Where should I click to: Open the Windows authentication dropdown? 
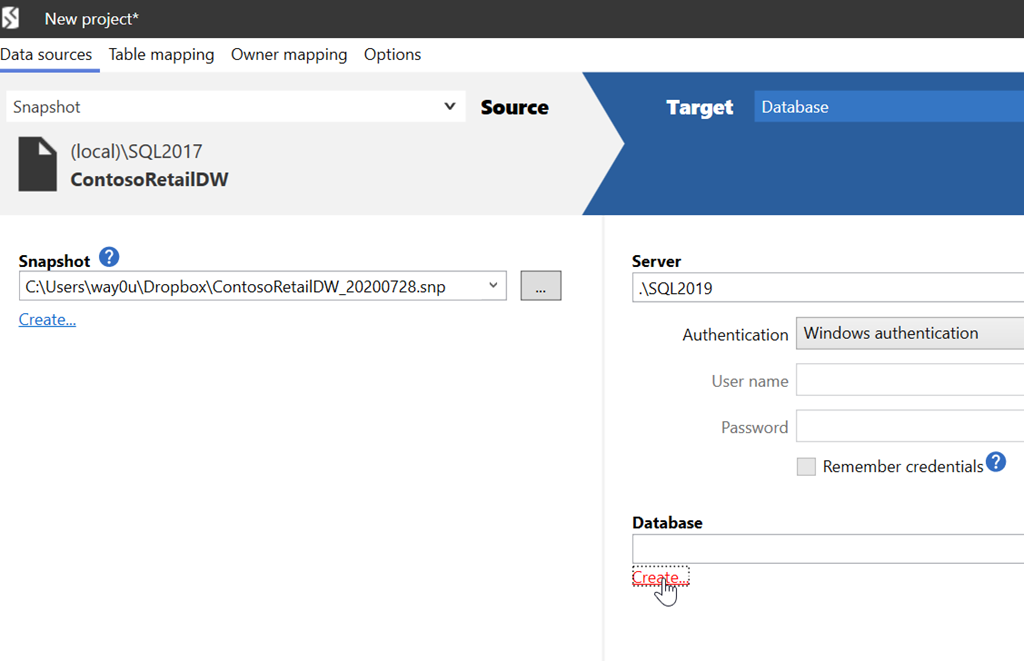pos(908,334)
